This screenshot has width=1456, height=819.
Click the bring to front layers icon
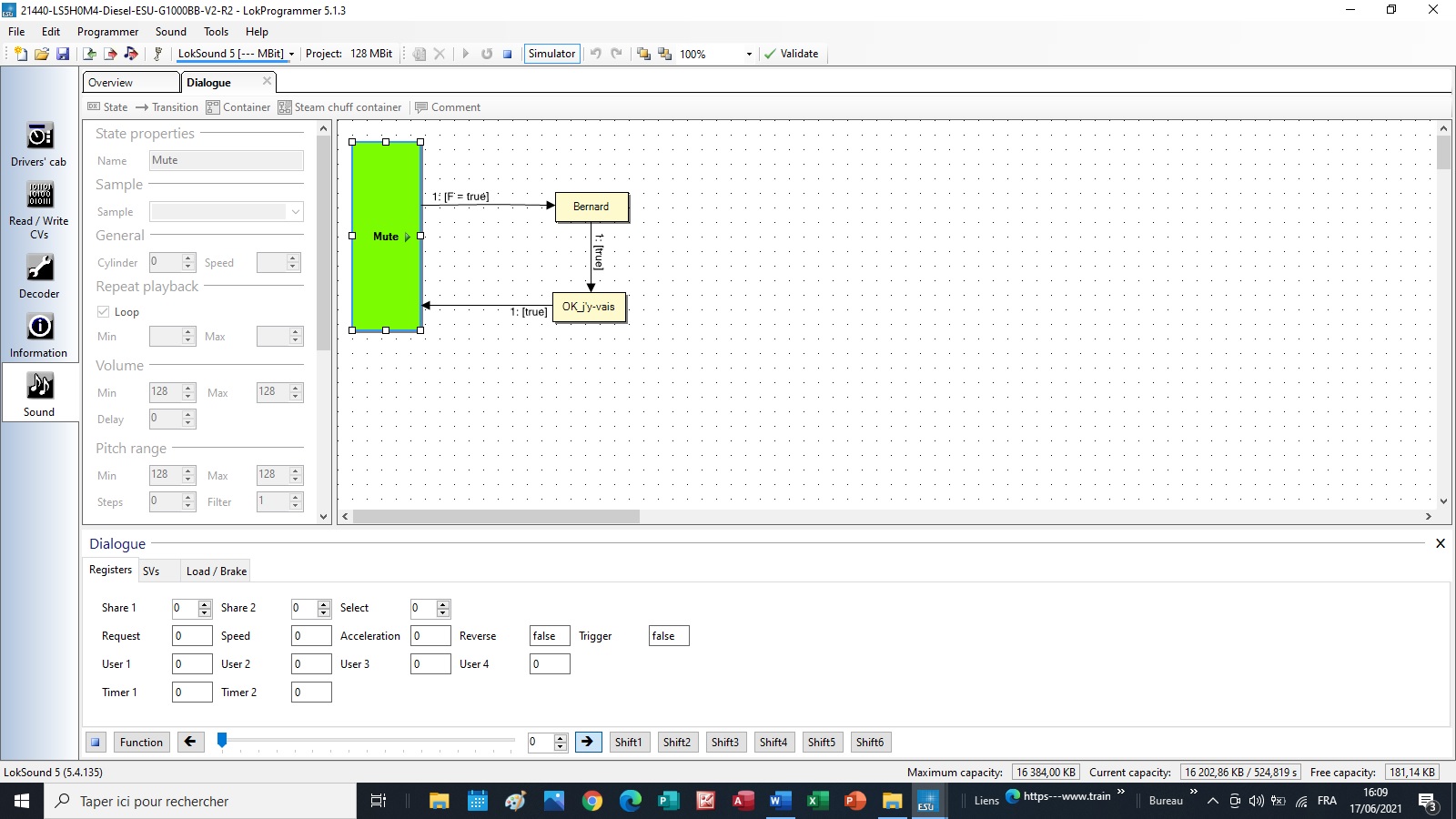pyautogui.click(x=644, y=54)
